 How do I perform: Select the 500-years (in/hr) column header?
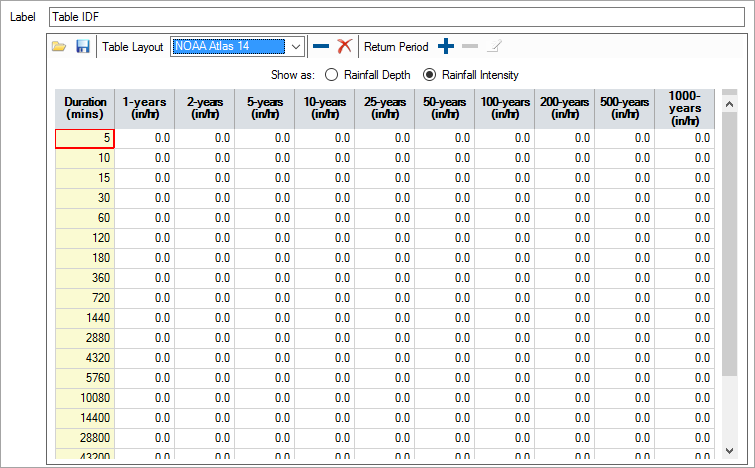625,109
